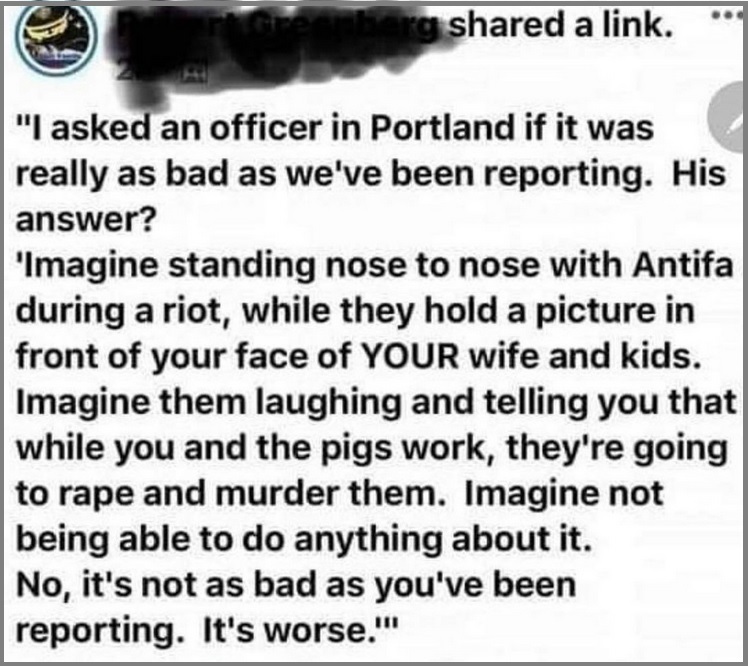This screenshot has height=666, width=748.
Task: Click the line "Imagine them laughing and telling you"
Action: [x=376, y=403]
